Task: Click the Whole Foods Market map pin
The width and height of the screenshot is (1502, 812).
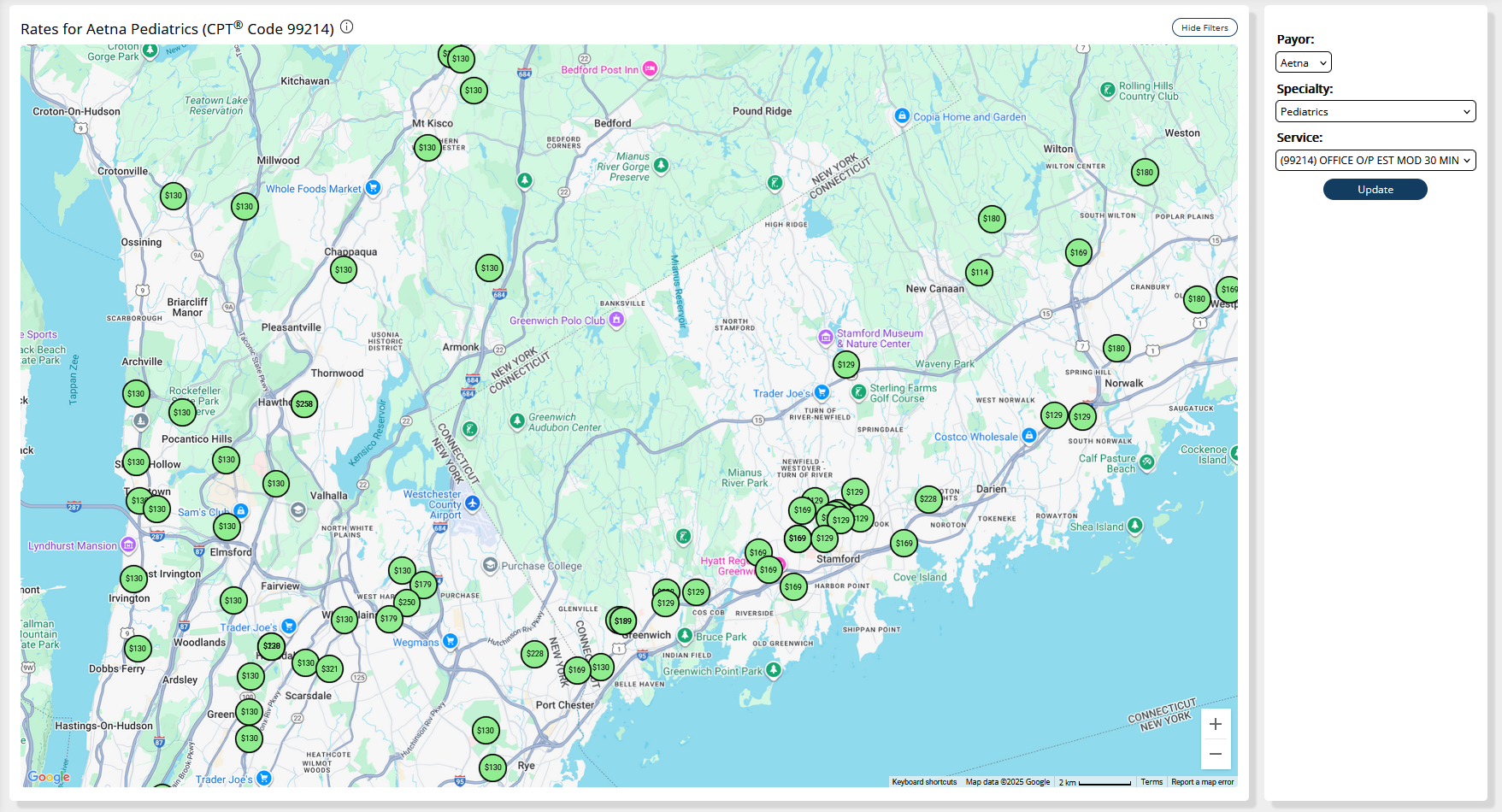Action: pos(373,188)
